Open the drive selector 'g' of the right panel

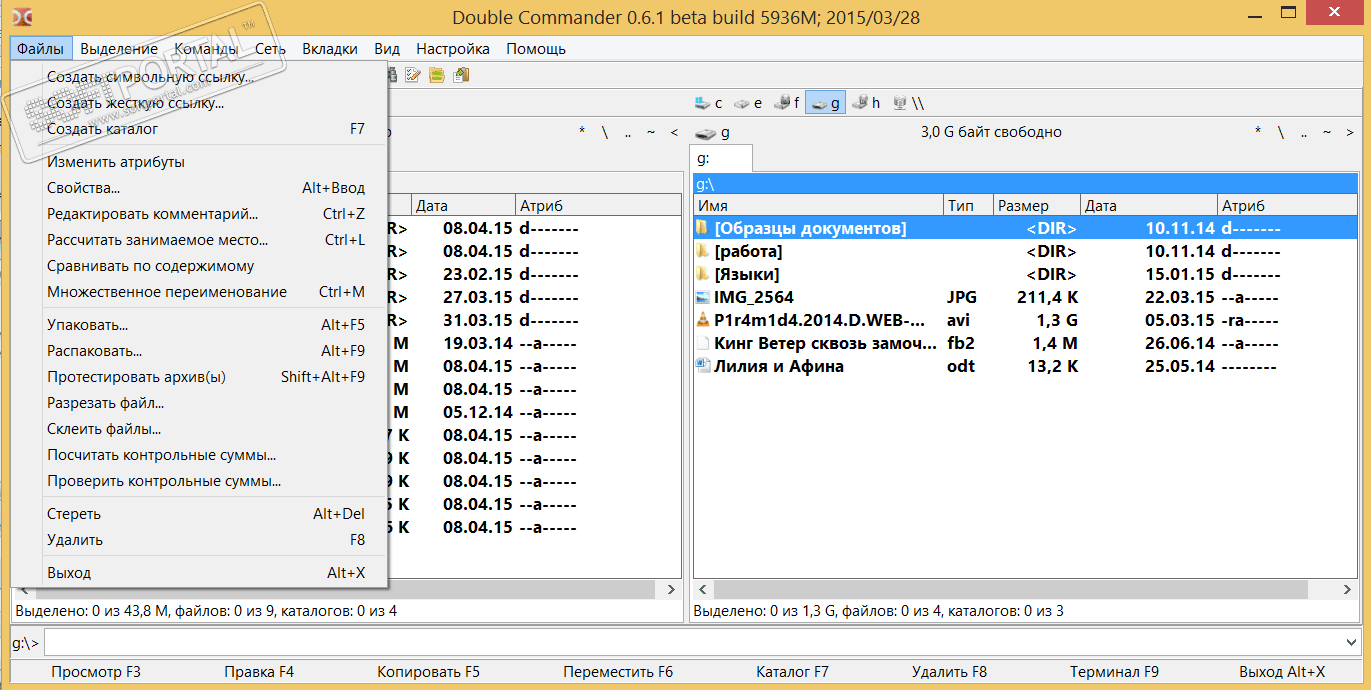[x=713, y=132]
